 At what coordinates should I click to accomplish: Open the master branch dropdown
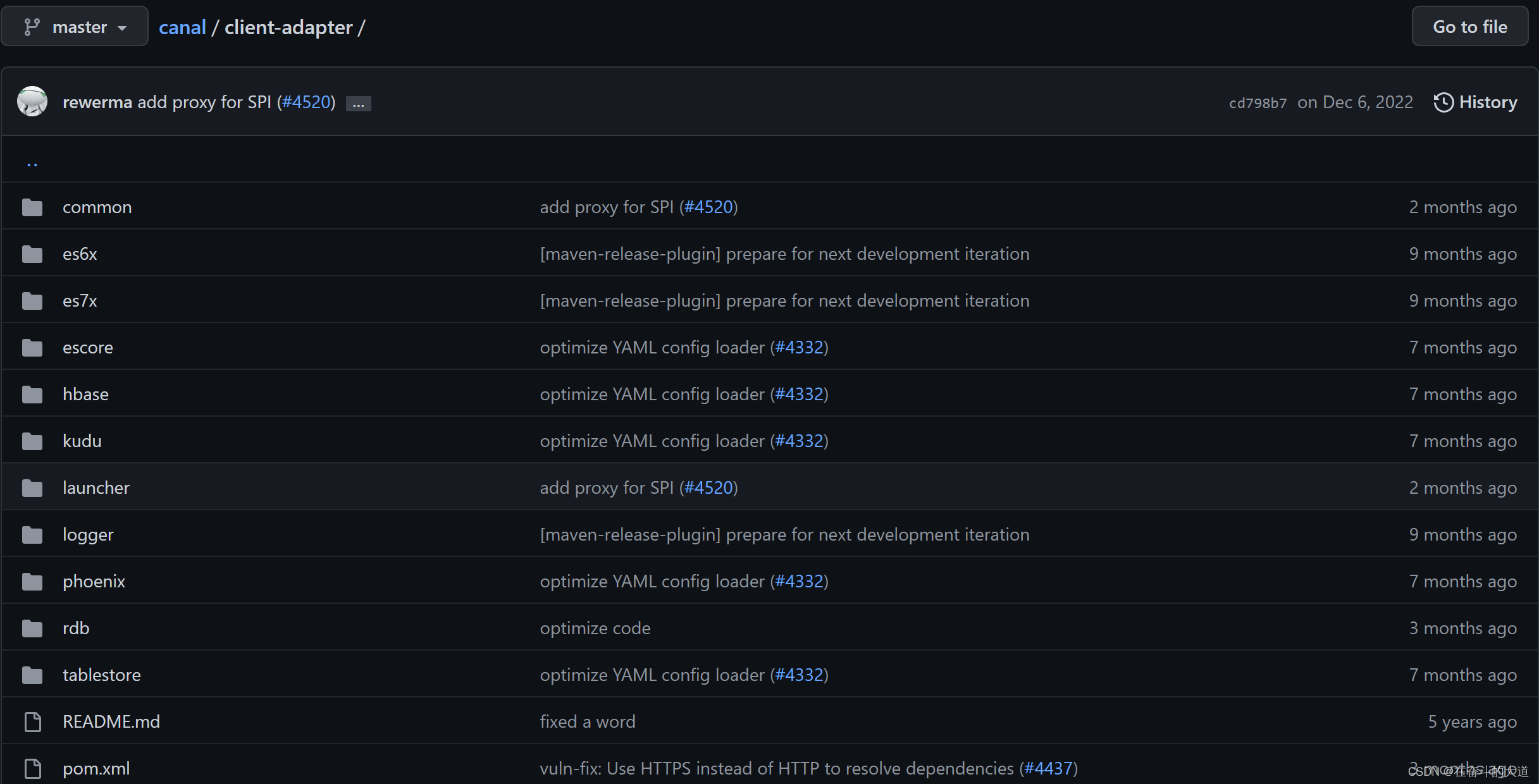pyautogui.click(x=75, y=27)
